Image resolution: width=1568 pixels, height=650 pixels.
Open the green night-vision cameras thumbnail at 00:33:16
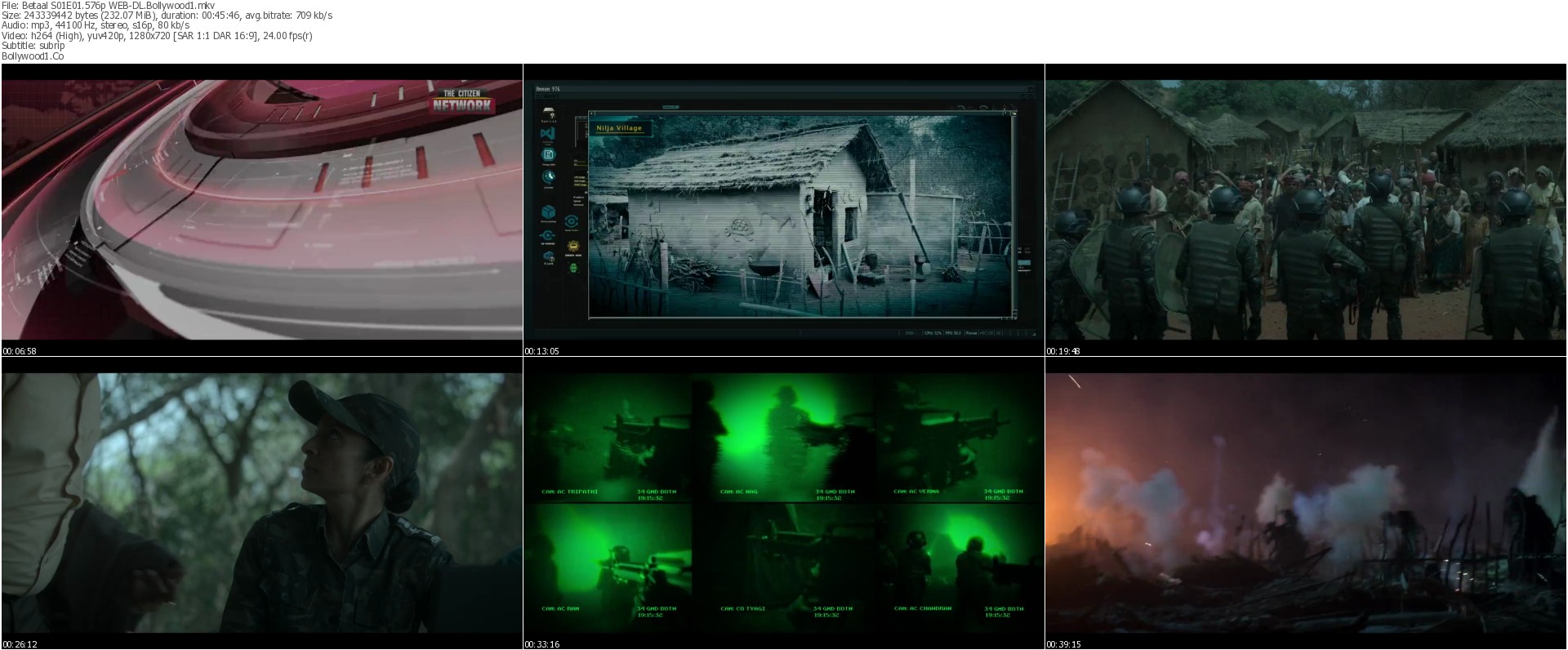pyautogui.click(x=784, y=503)
